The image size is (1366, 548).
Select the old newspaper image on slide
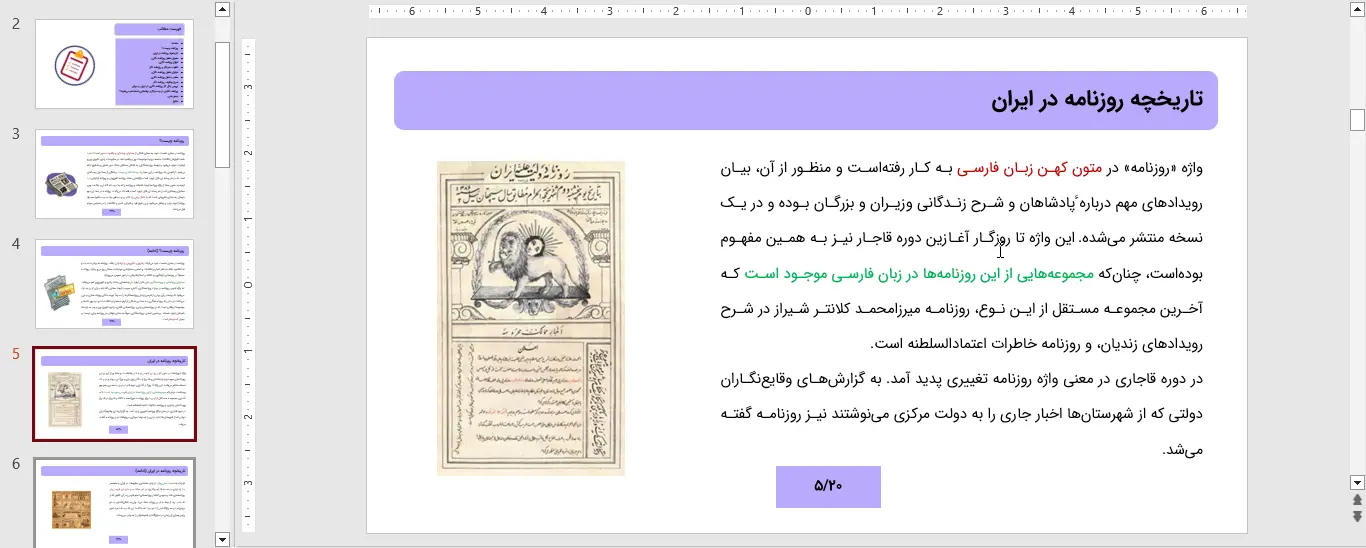531,318
